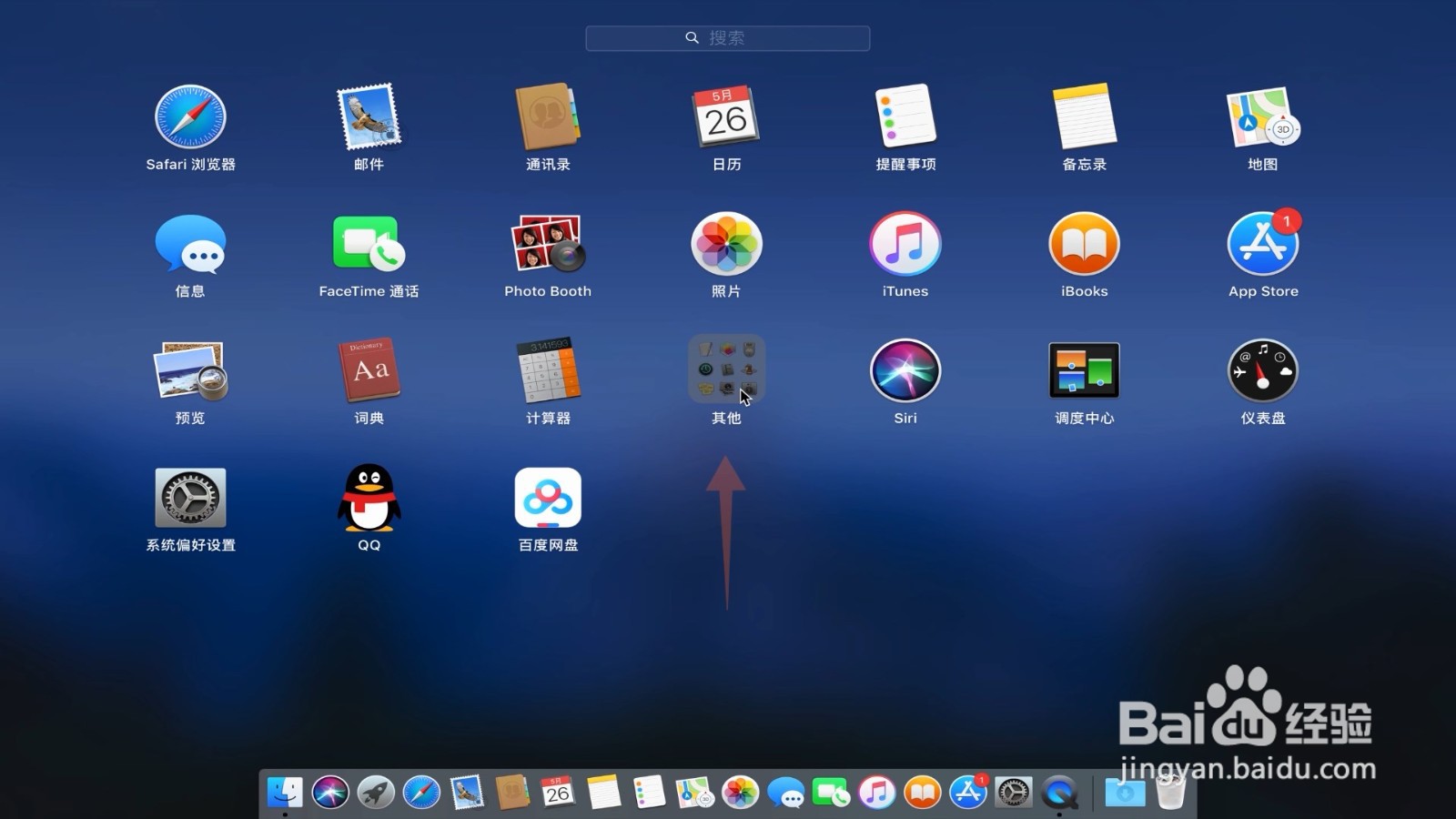Open Maps icon in the Dock

click(x=694, y=792)
